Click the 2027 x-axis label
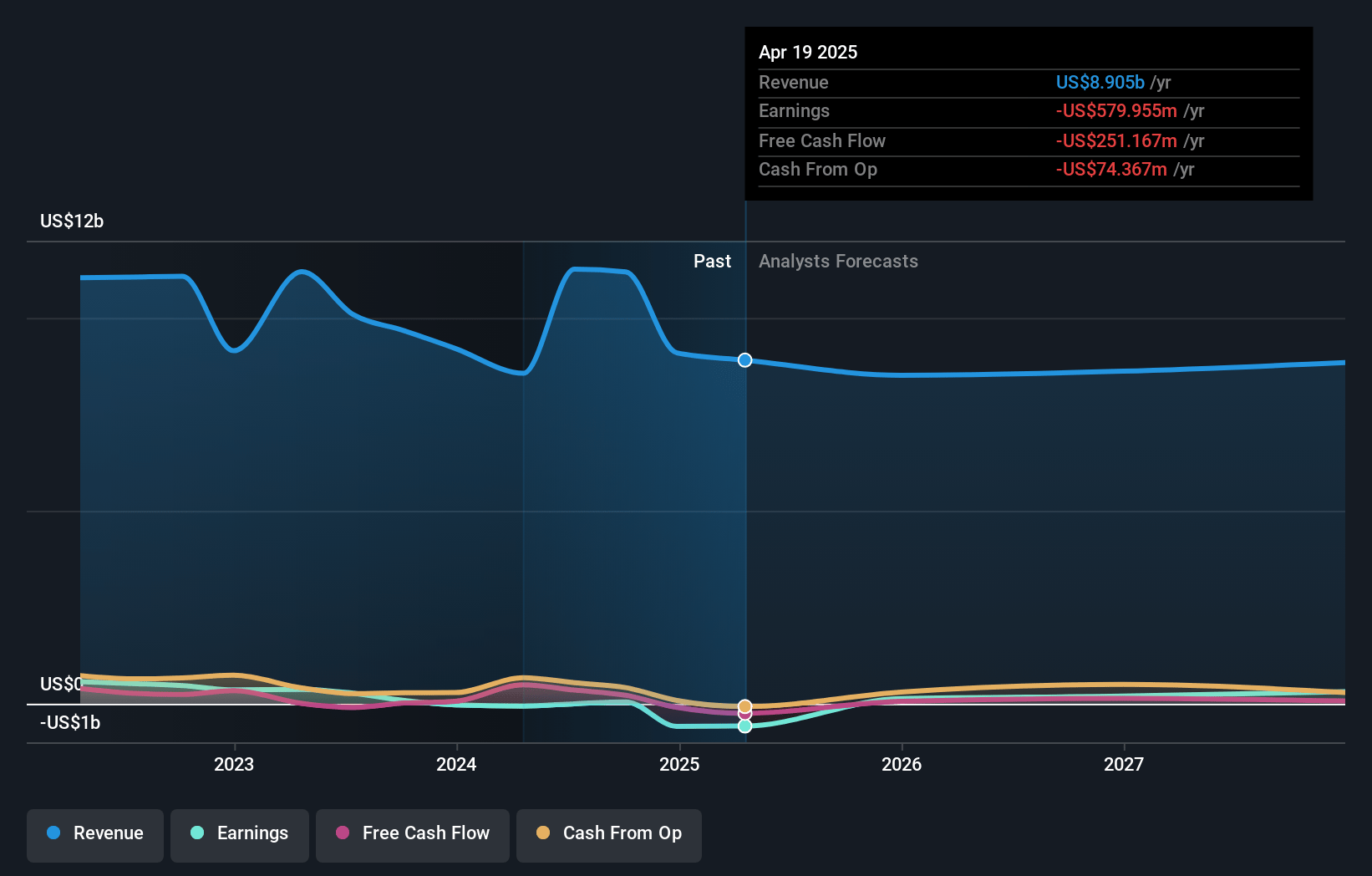This screenshot has width=1372, height=876. pyautogui.click(x=1124, y=764)
